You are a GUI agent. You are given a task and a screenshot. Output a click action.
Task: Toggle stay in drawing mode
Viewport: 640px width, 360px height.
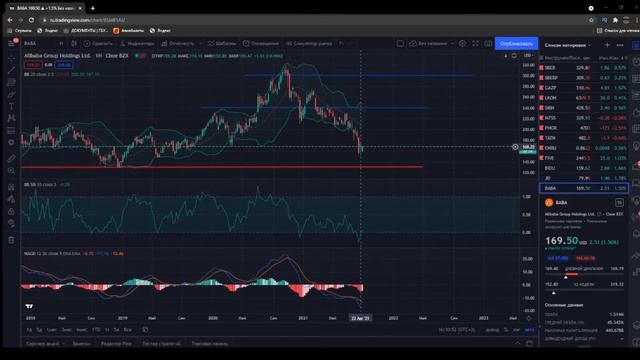point(11,199)
